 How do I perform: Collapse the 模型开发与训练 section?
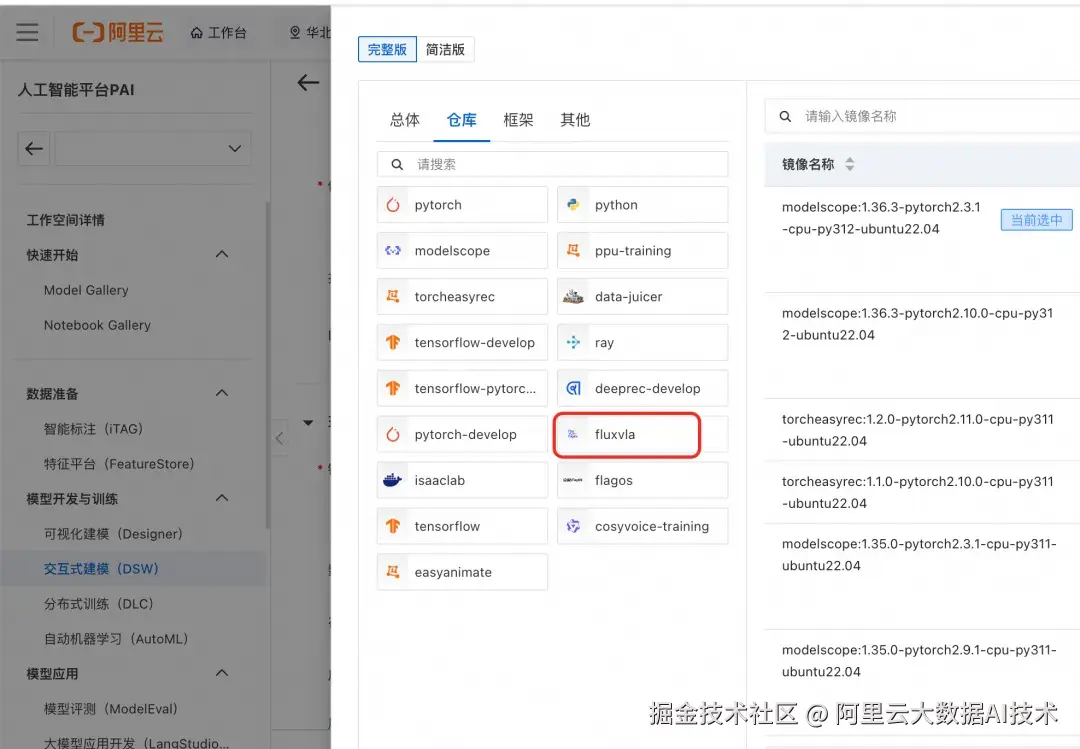[222, 497]
